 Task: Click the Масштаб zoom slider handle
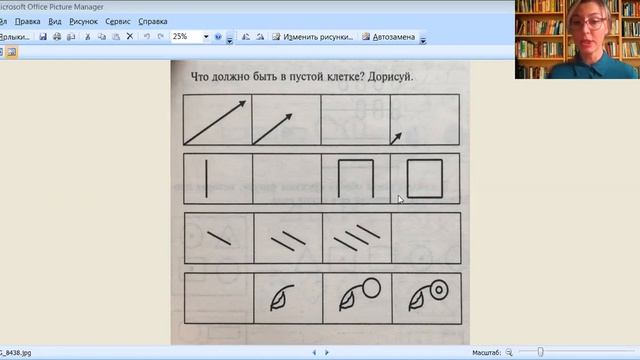[540, 352]
